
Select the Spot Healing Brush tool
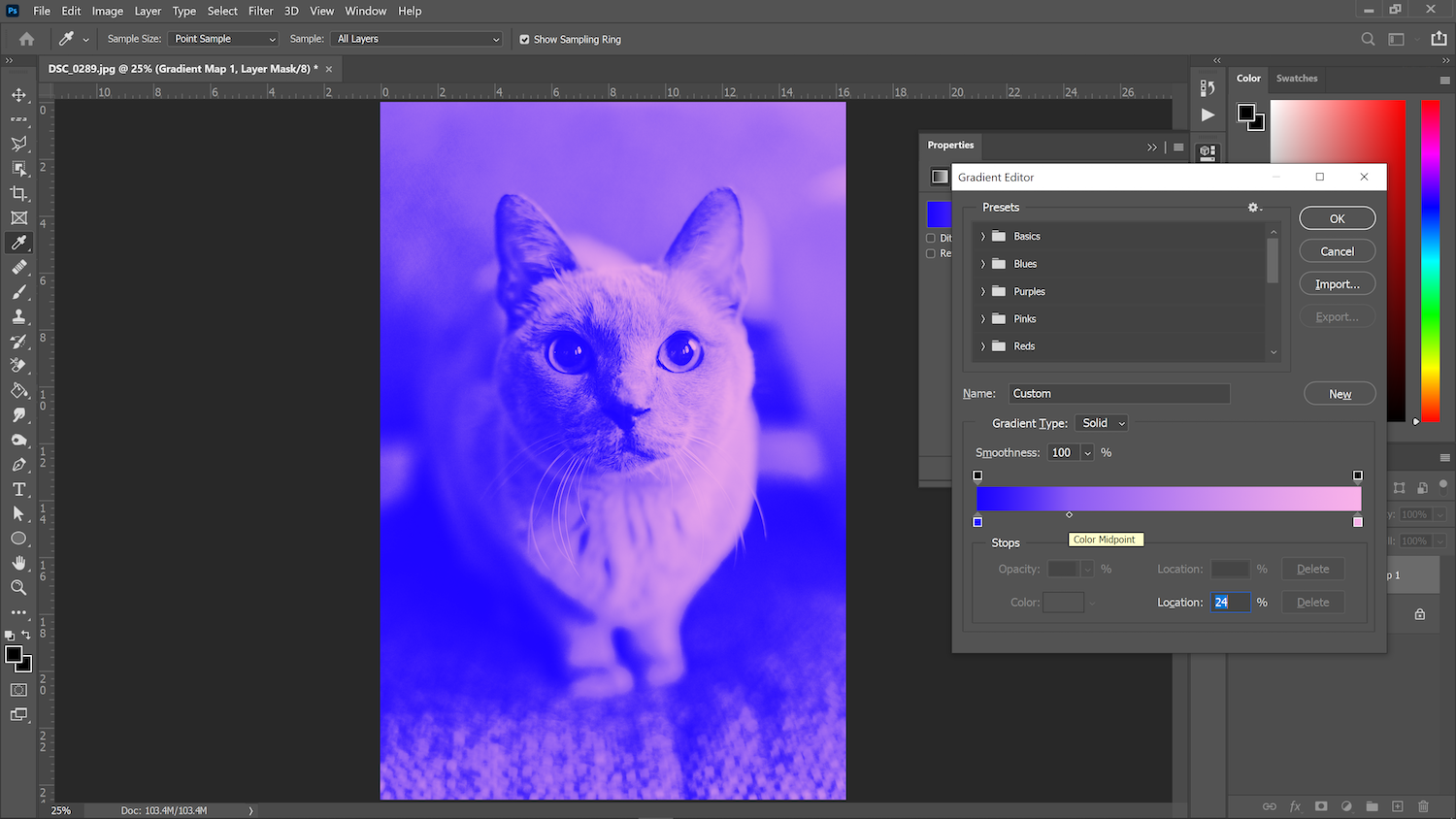point(18,267)
